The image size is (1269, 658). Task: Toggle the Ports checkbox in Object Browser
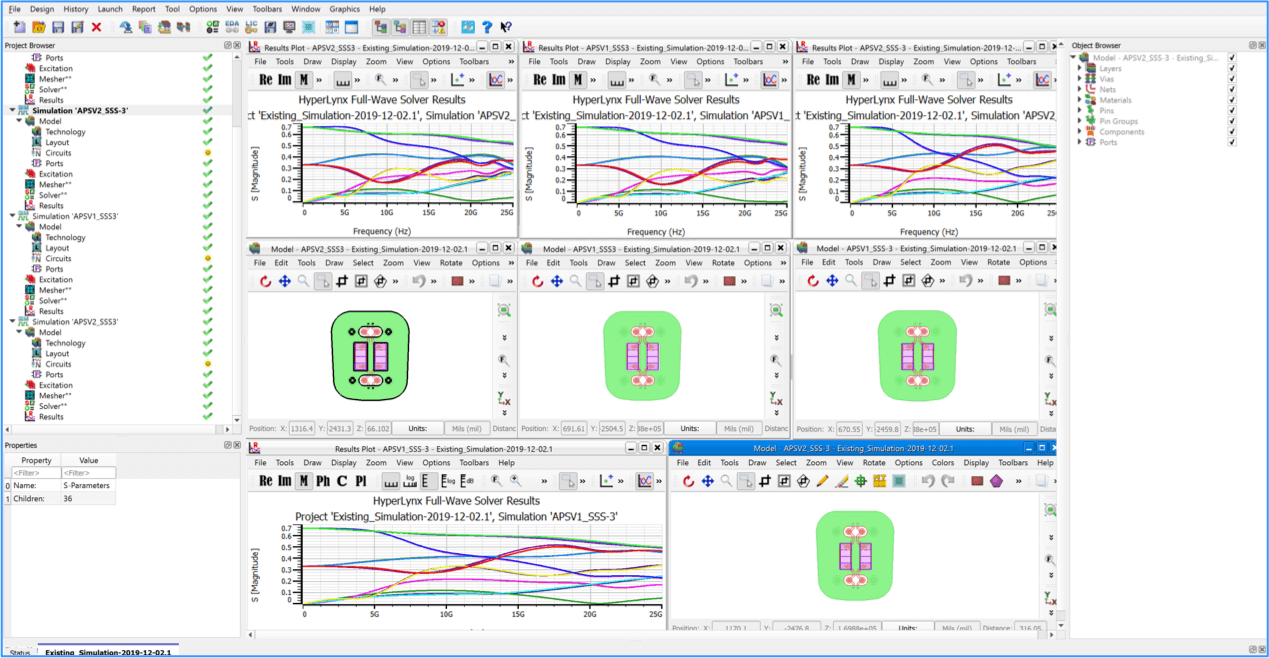1232,142
